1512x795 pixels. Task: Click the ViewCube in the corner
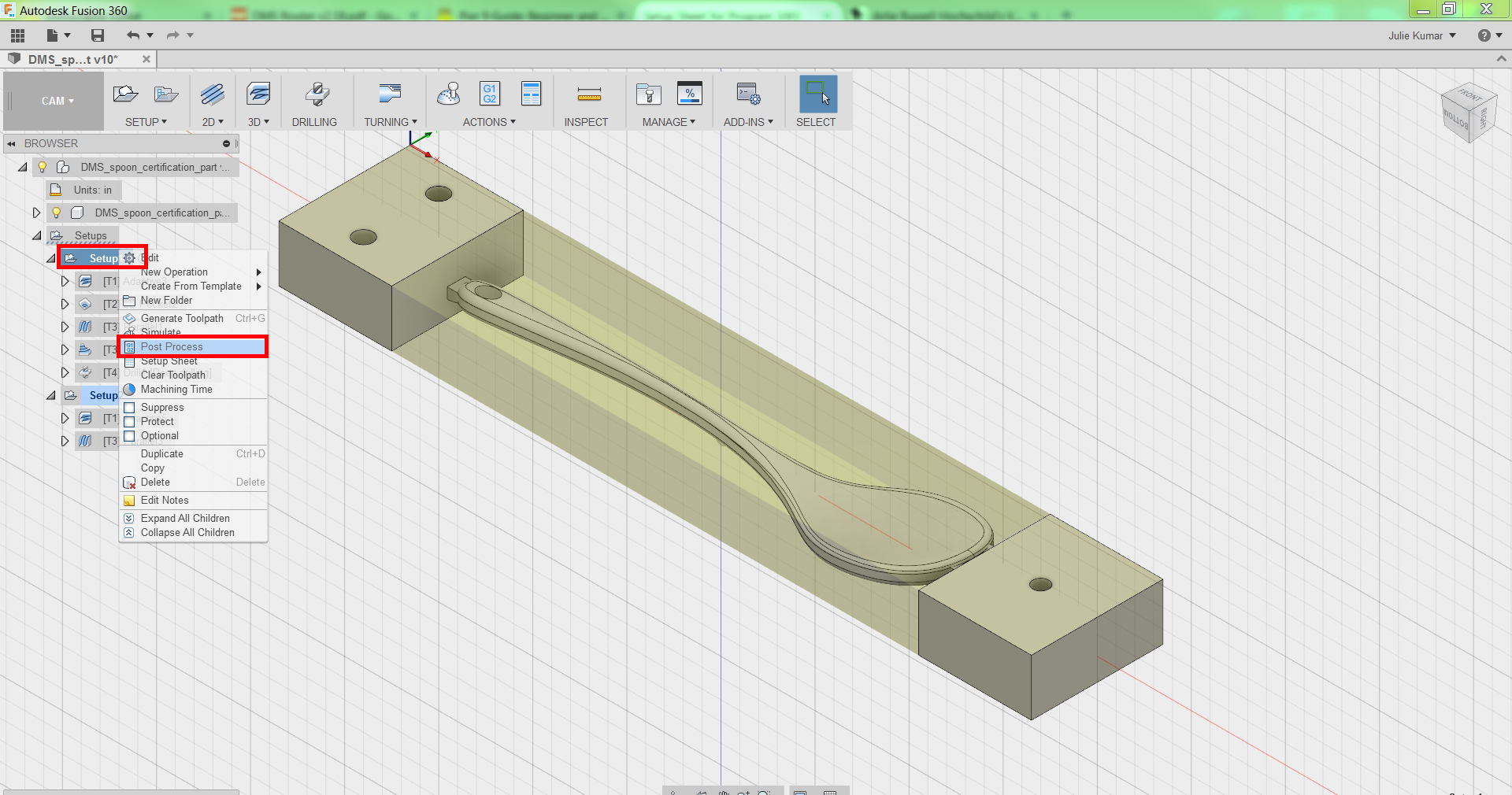click(1468, 113)
